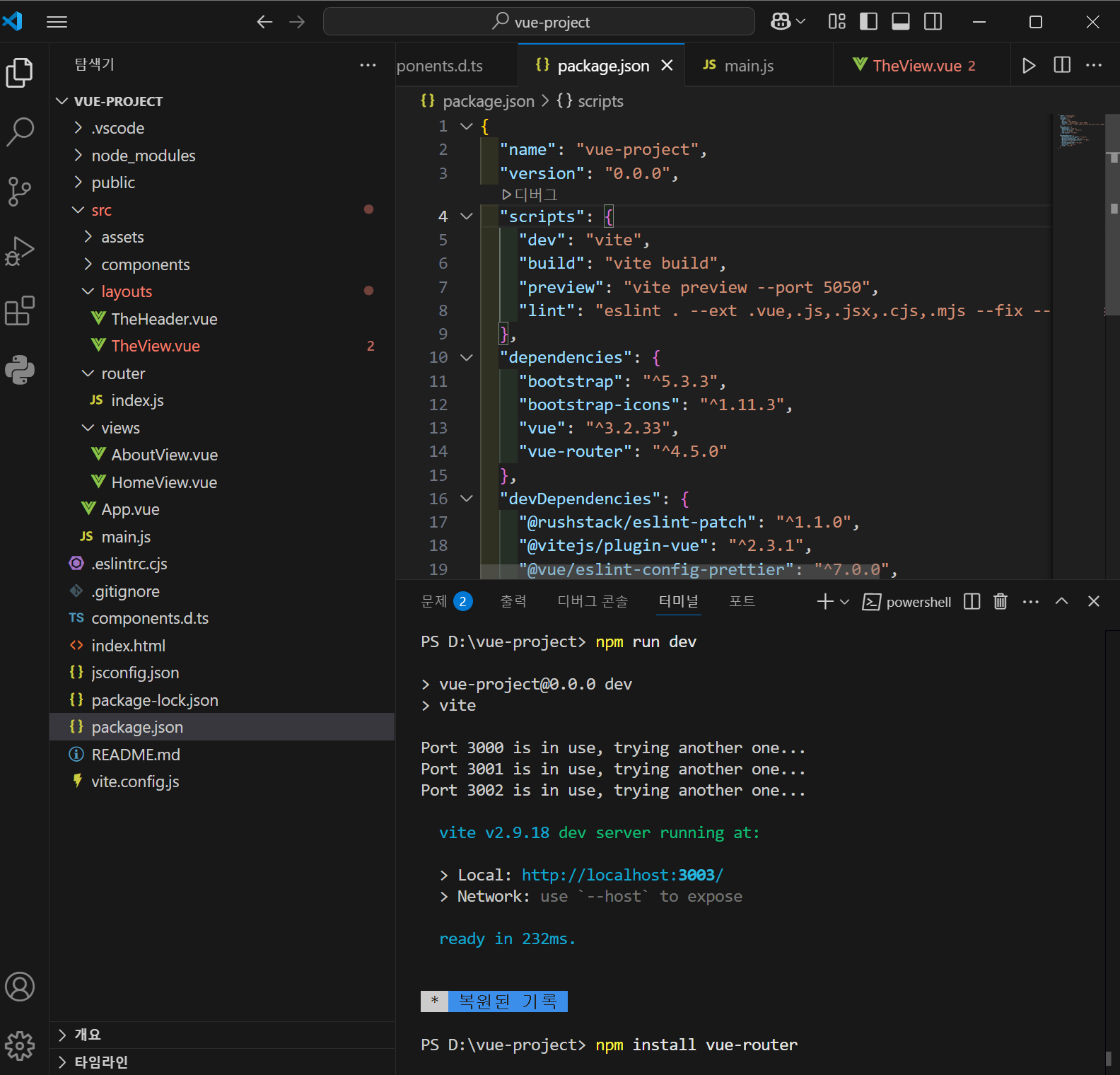Split the editor to the right

click(1062, 65)
